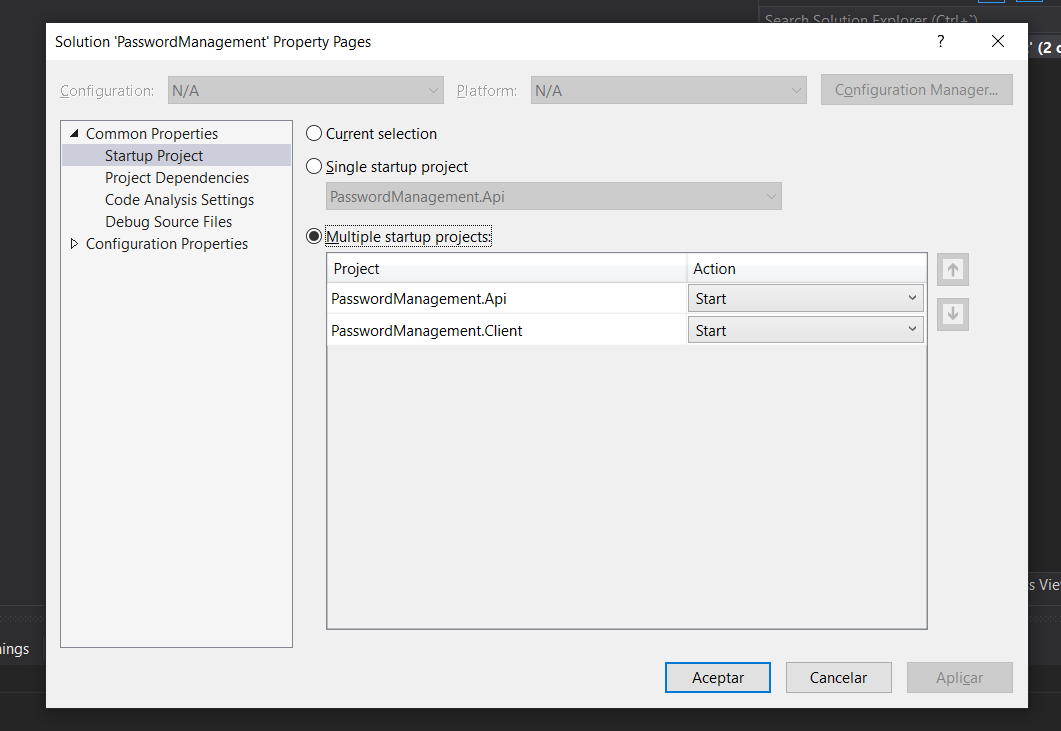Viewport: 1061px width, 731px height.
Task: Select Configuration Properties tree label
Action: click(166, 244)
